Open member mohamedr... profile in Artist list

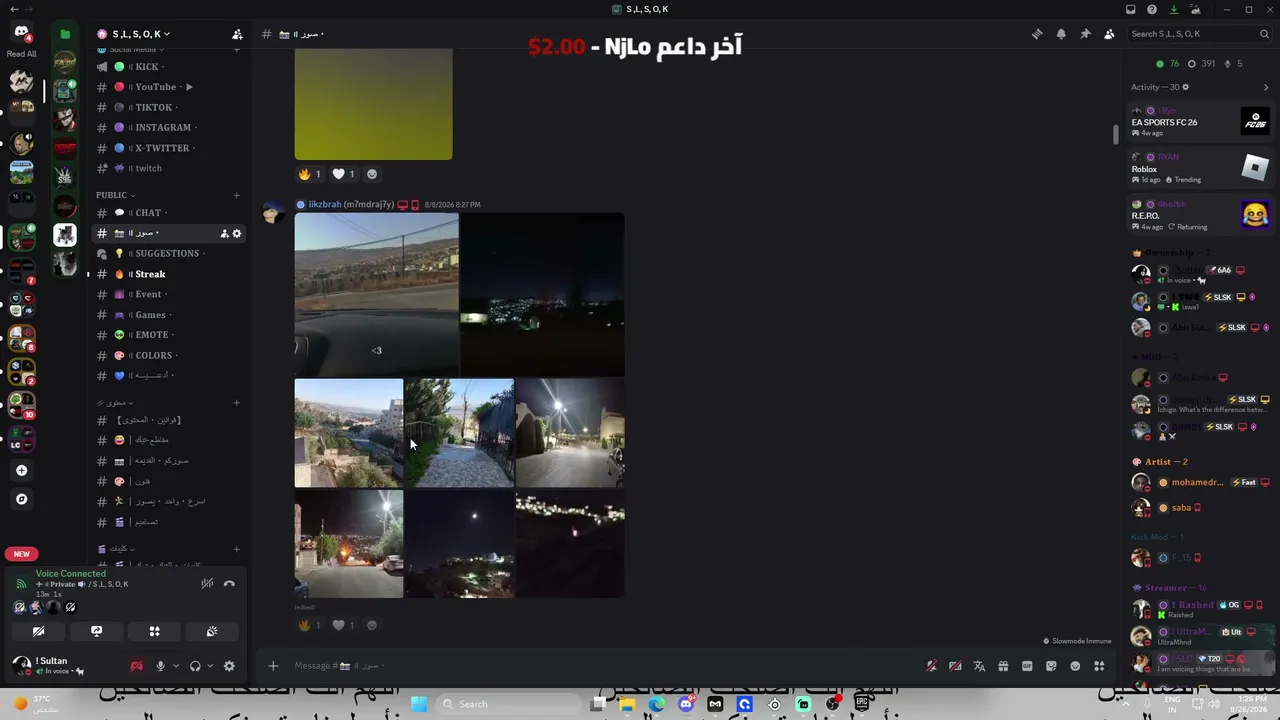pos(1200,482)
